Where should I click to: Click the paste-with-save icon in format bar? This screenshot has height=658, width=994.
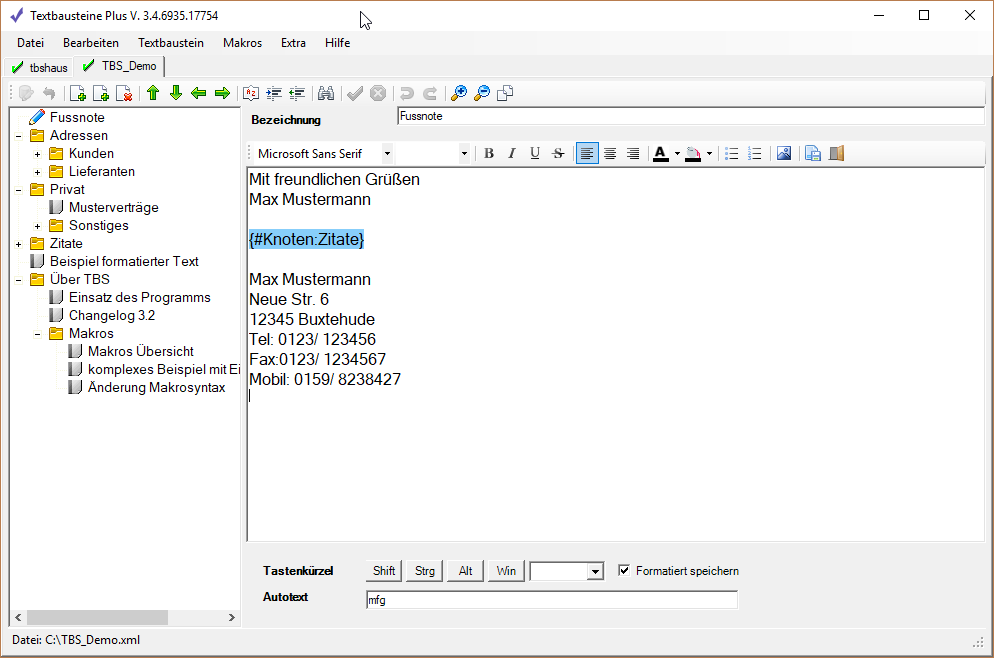pyautogui.click(x=813, y=153)
